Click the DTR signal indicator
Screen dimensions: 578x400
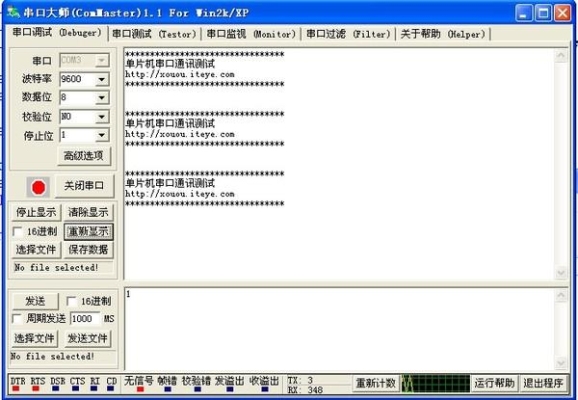(16, 383)
